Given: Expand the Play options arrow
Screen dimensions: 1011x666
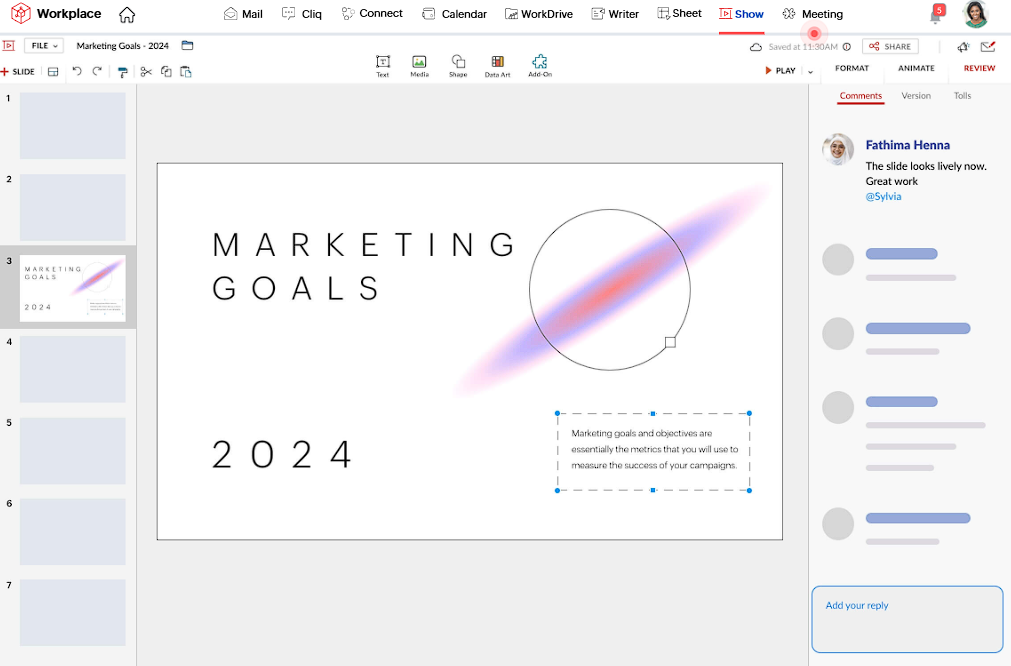Looking at the screenshot, I should tap(810, 72).
